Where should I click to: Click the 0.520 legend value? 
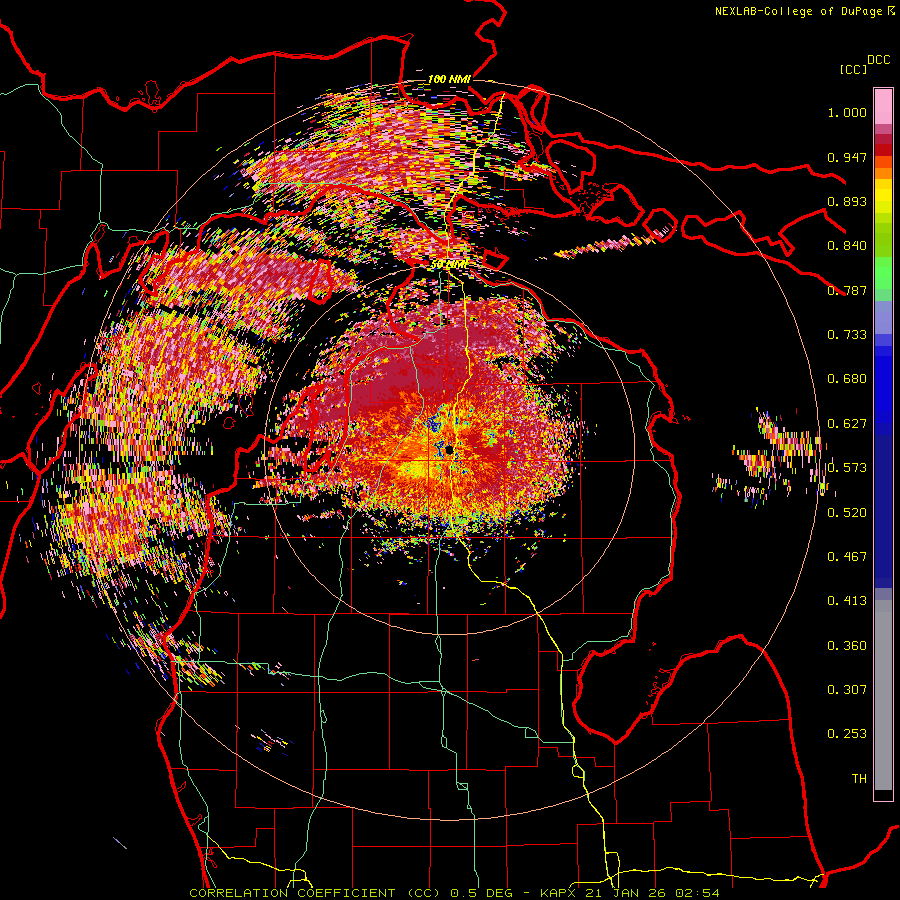(847, 513)
